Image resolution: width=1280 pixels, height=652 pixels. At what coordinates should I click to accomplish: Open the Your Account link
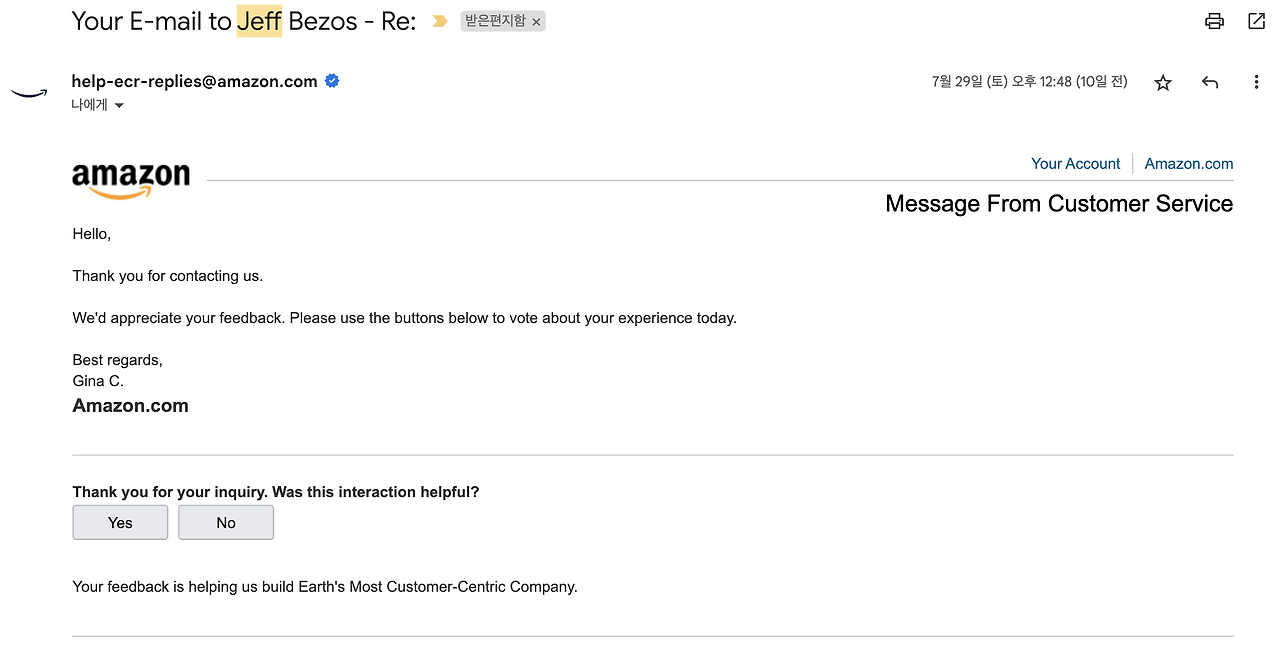coord(1076,164)
